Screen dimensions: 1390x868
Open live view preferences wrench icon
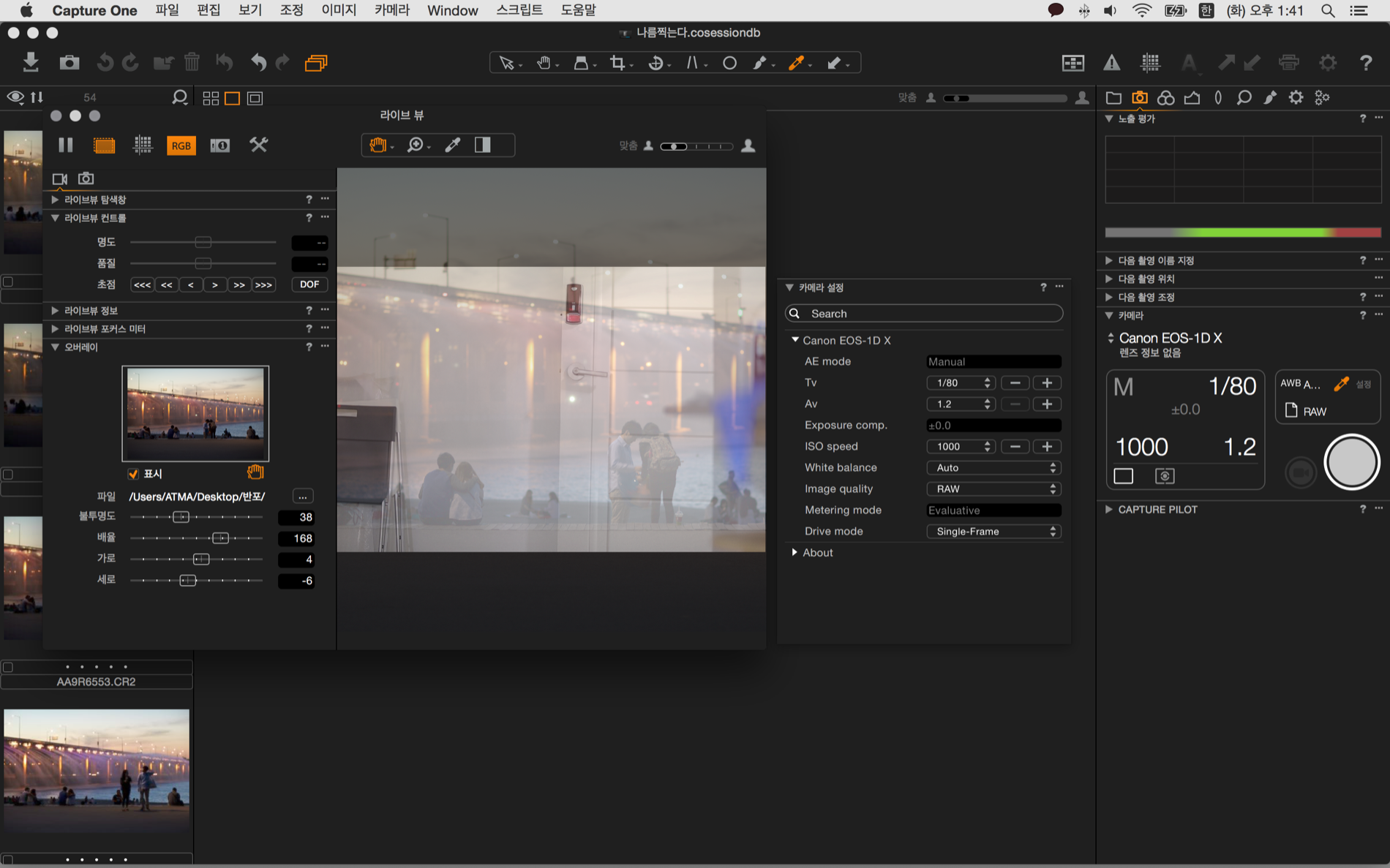click(x=258, y=145)
